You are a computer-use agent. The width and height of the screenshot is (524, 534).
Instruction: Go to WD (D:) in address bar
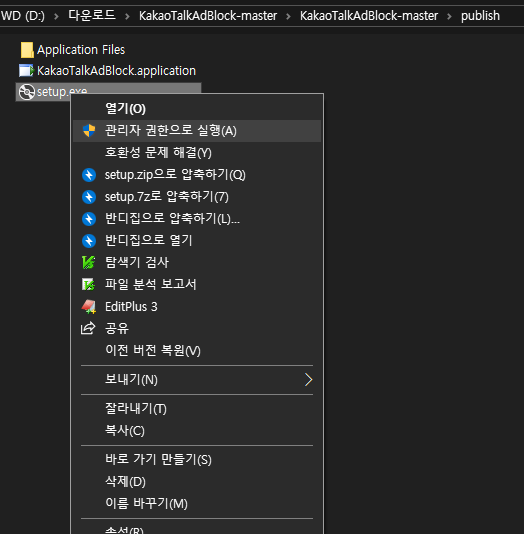click(x=22, y=16)
